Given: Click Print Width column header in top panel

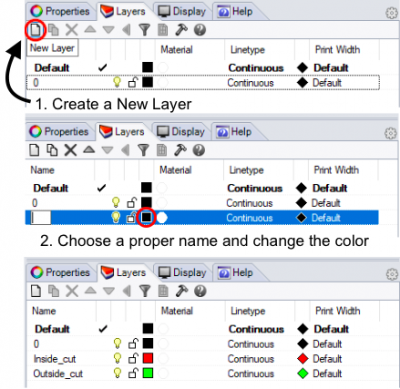Looking at the screenshot, I should (337, 50).
